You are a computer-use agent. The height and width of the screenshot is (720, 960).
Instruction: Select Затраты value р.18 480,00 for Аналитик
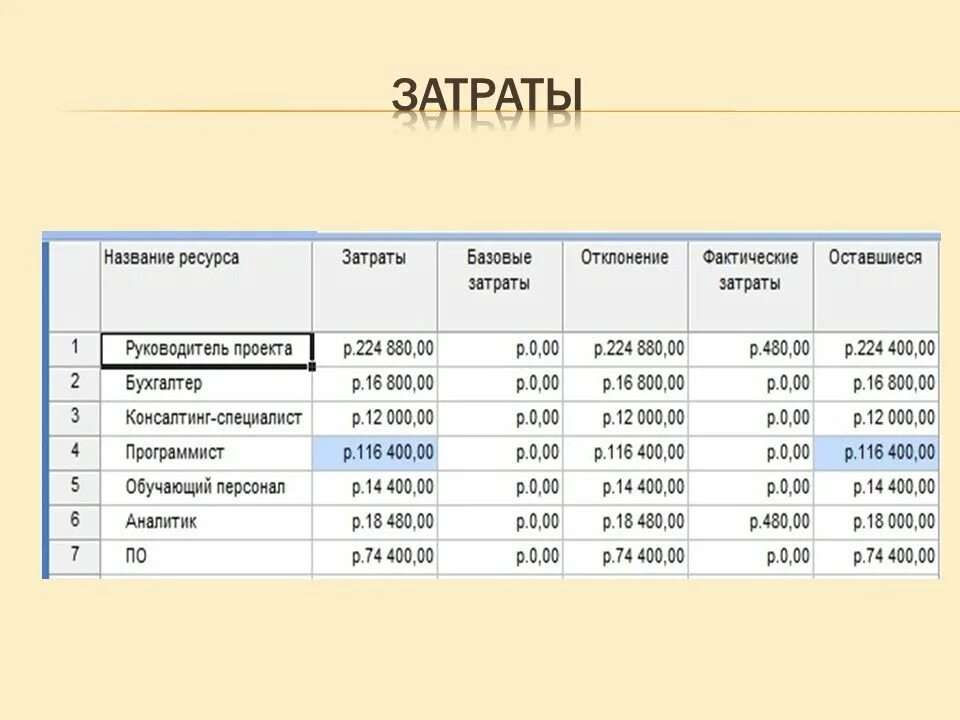pyautogui.click(x=375, y=522)
